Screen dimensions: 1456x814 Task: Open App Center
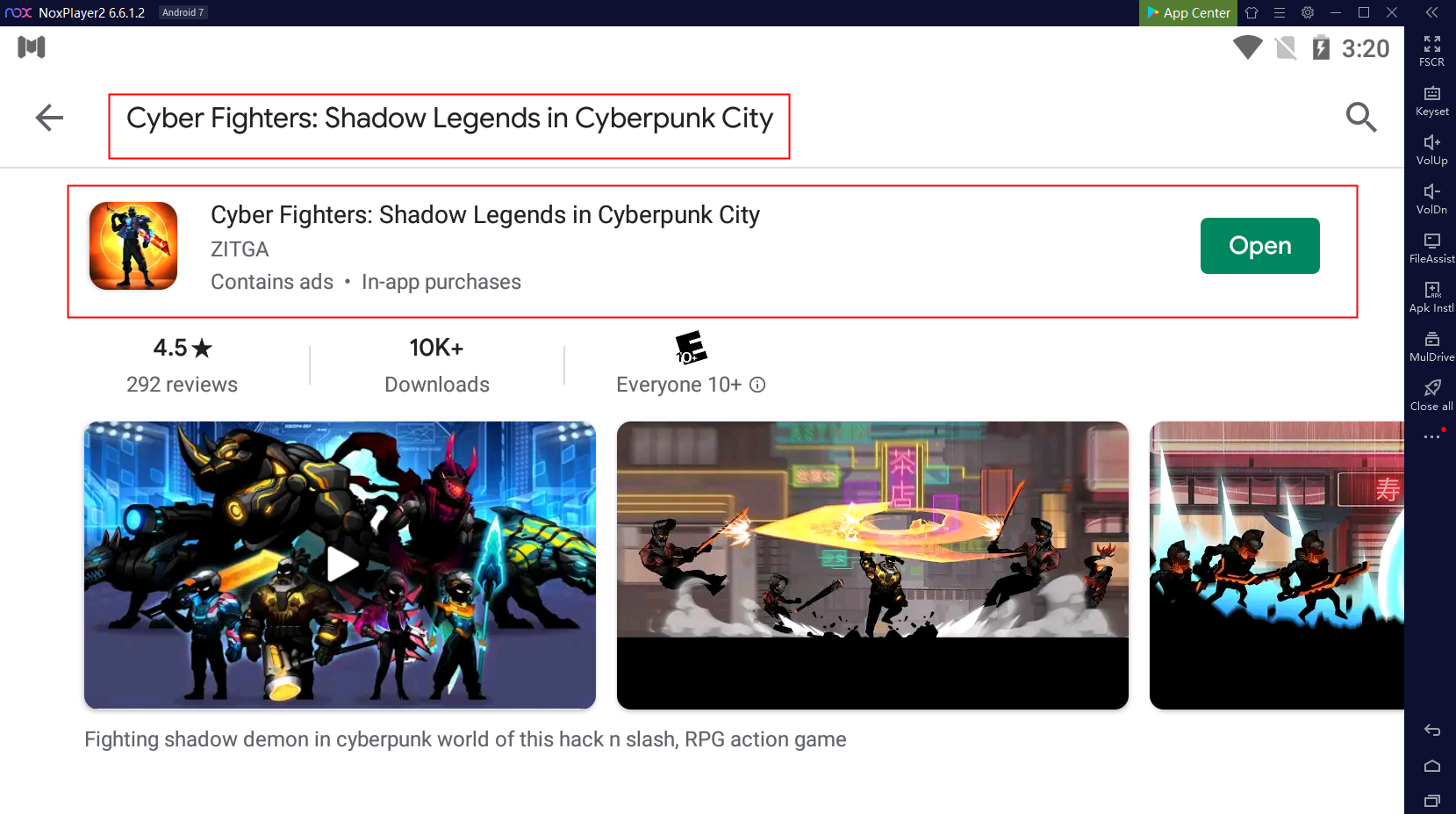click(1188, 12)
